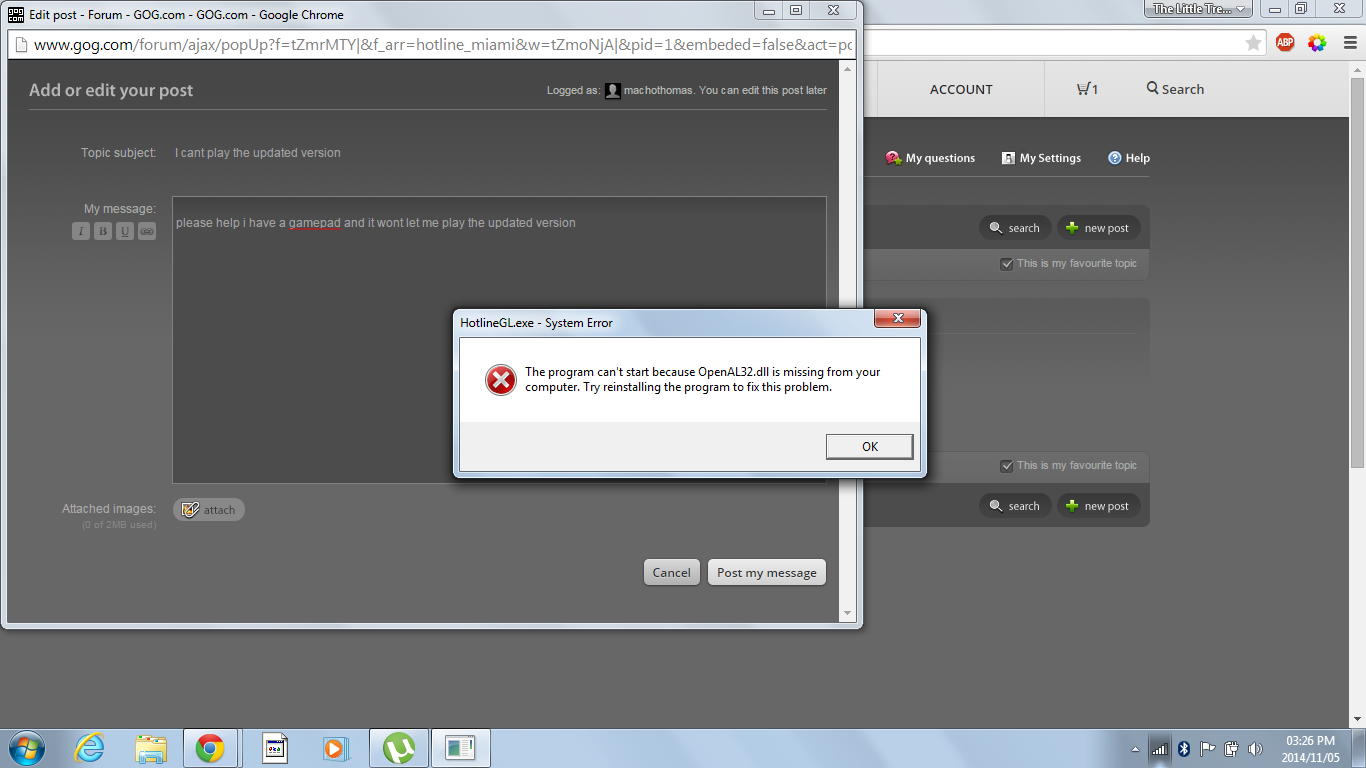Screen dimensions: 1366x768
Task: Open the Action Center flag icon
Action: click(x=1208, y=749)
